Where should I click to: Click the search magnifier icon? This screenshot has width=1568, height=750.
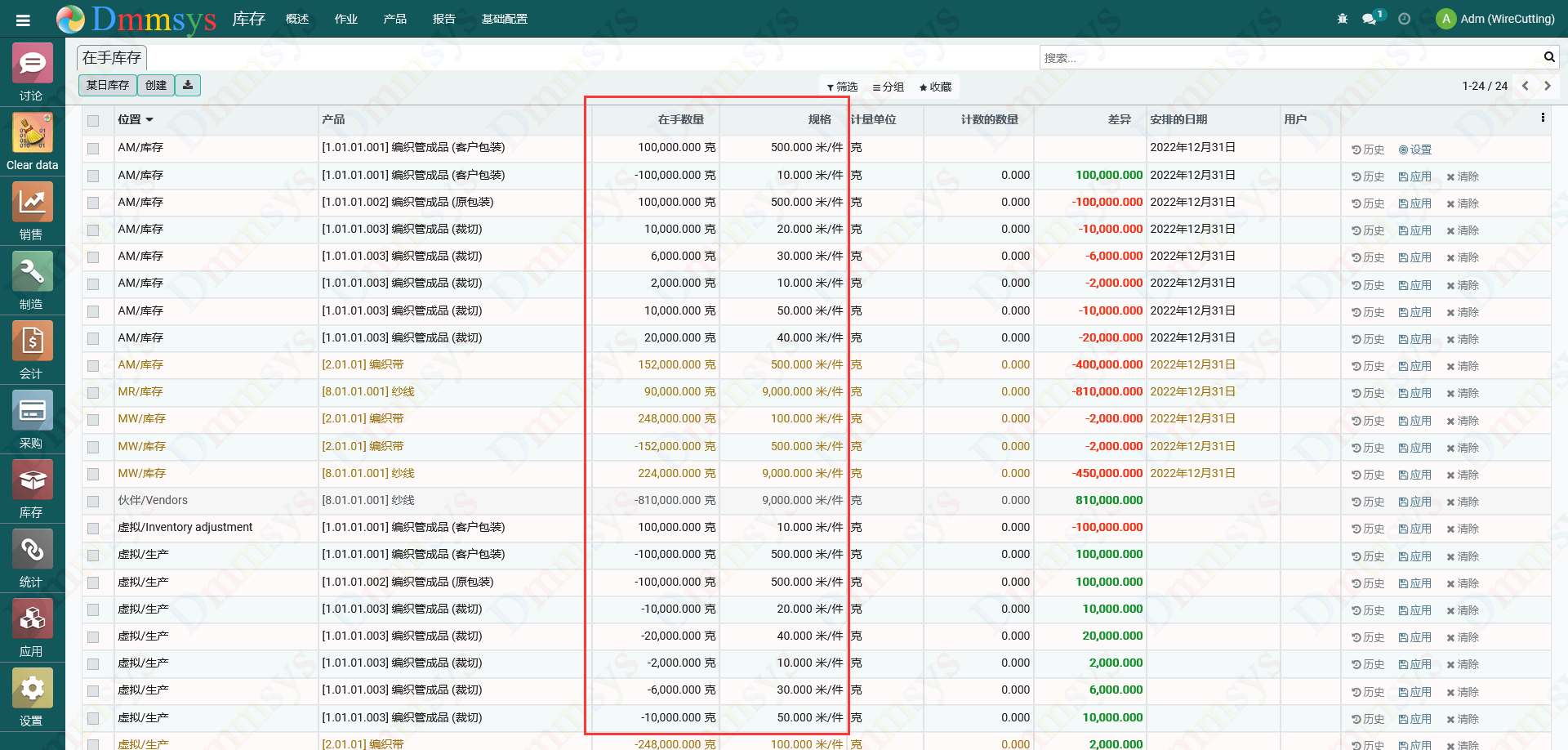[x=1548, y=57]
